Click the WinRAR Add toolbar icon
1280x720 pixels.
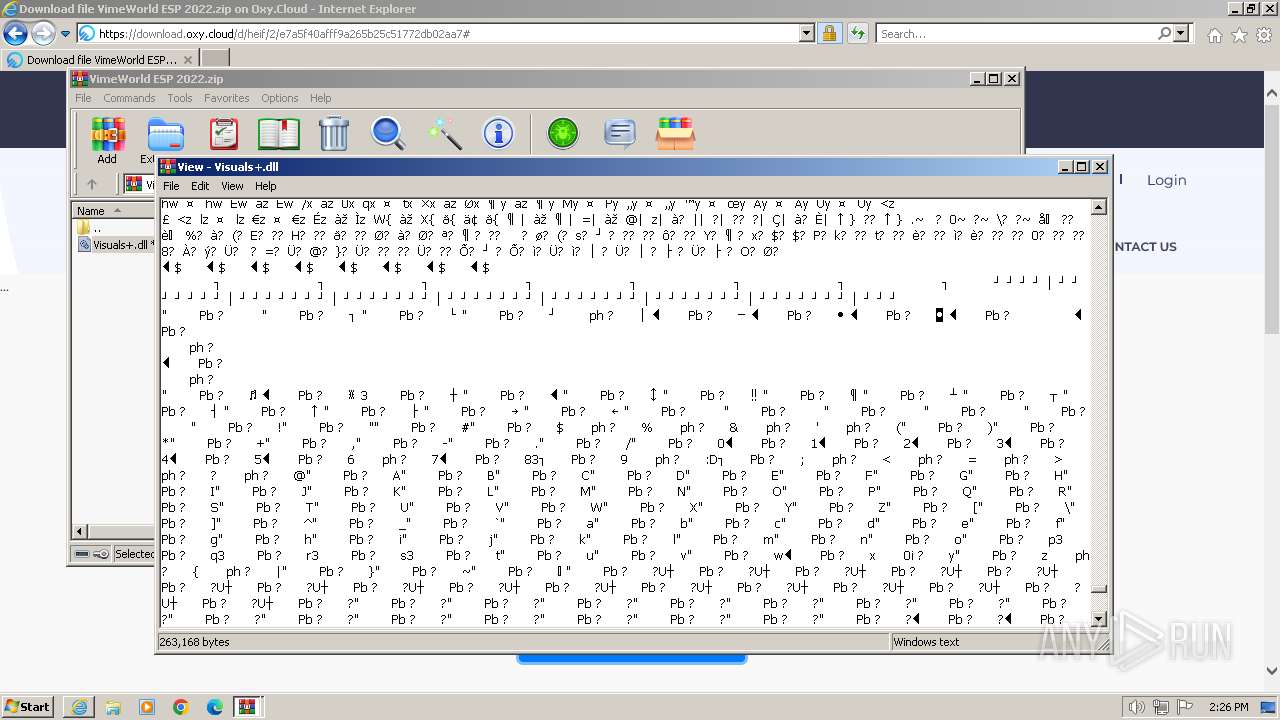(107, 133)
